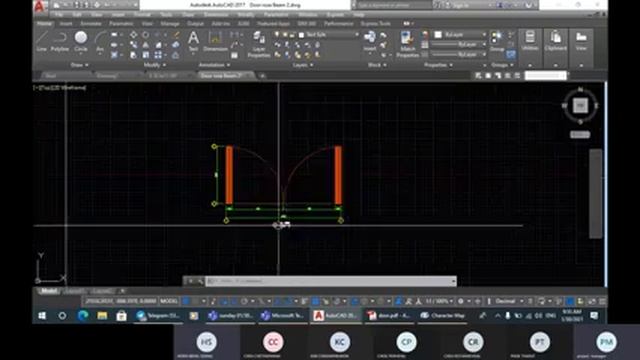Image resolution: width=640 pixels, height=360 pixels.
Task: Open File Explorer from the taskbar
Action: [102, 316]
